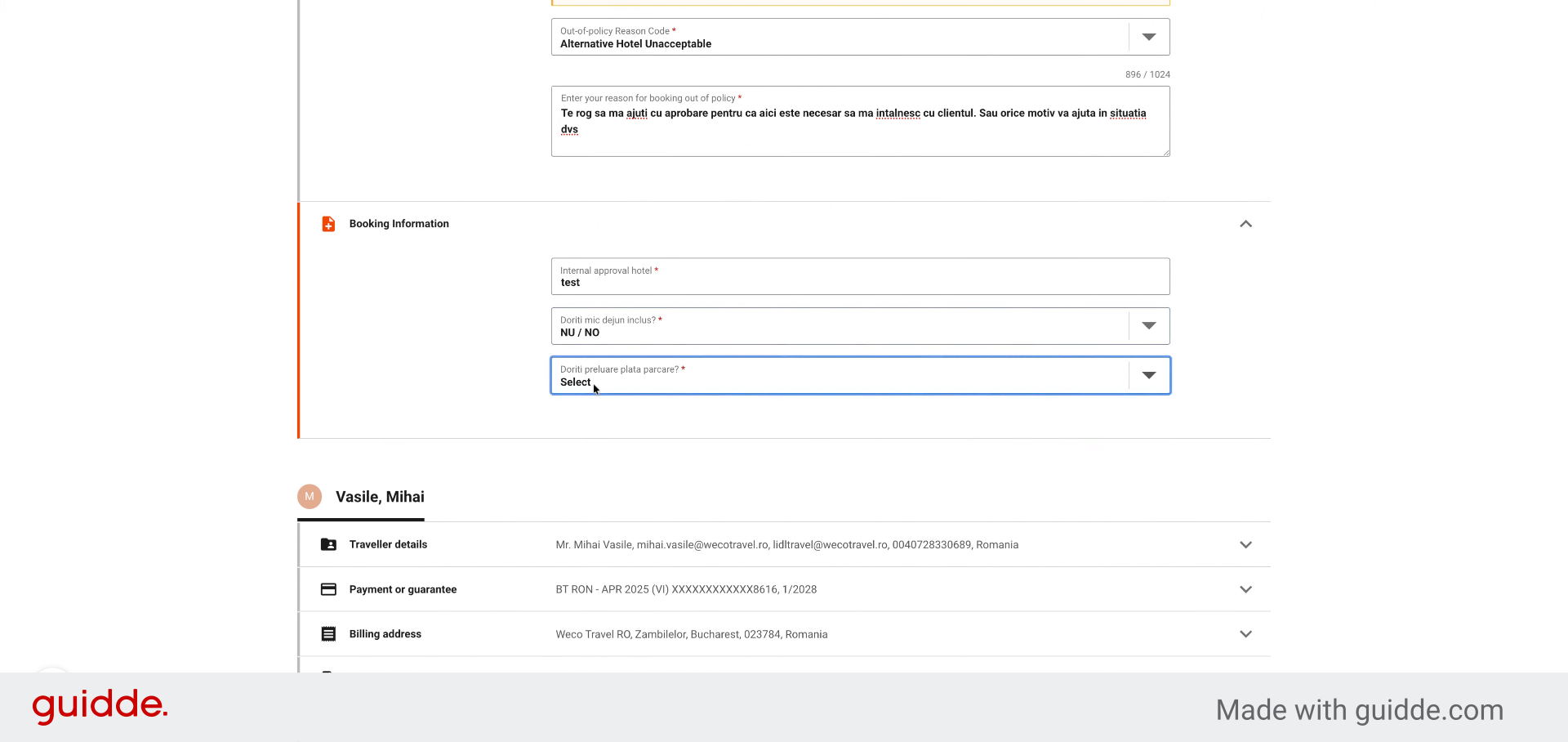Expand the Traveller details row

click(1245, 544)
